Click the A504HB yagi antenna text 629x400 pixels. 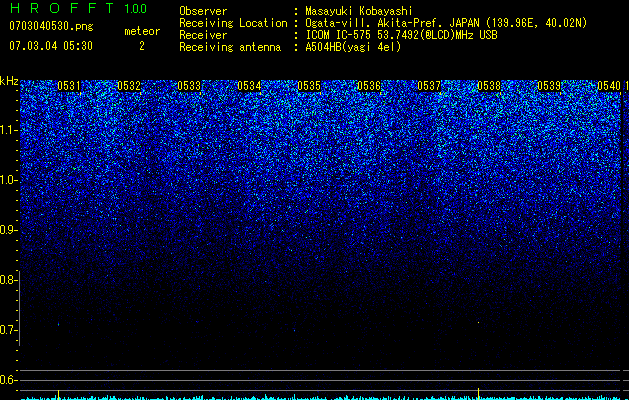tap(353, 47)
